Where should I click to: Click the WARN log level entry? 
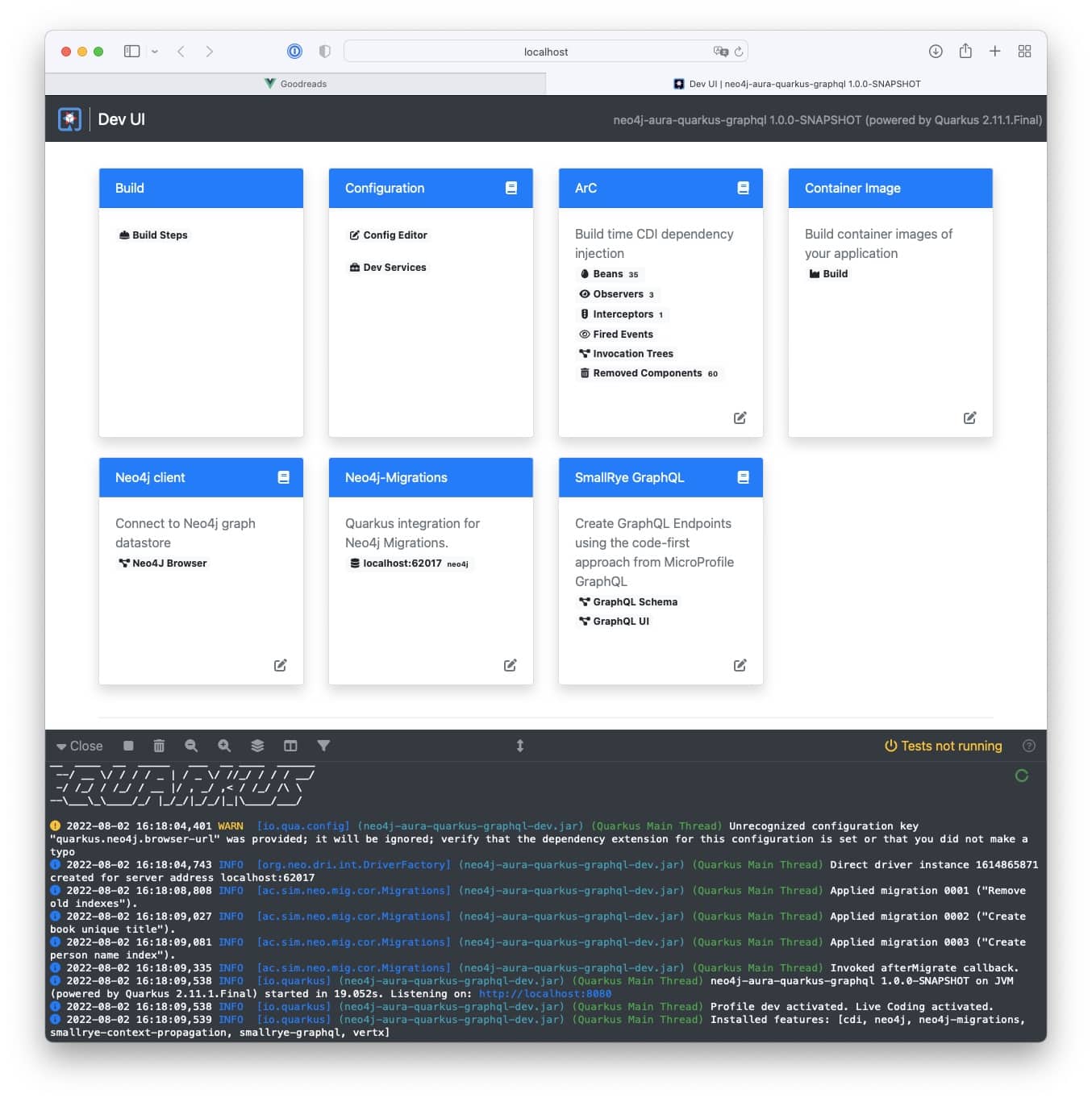click(x=231, y=826)
